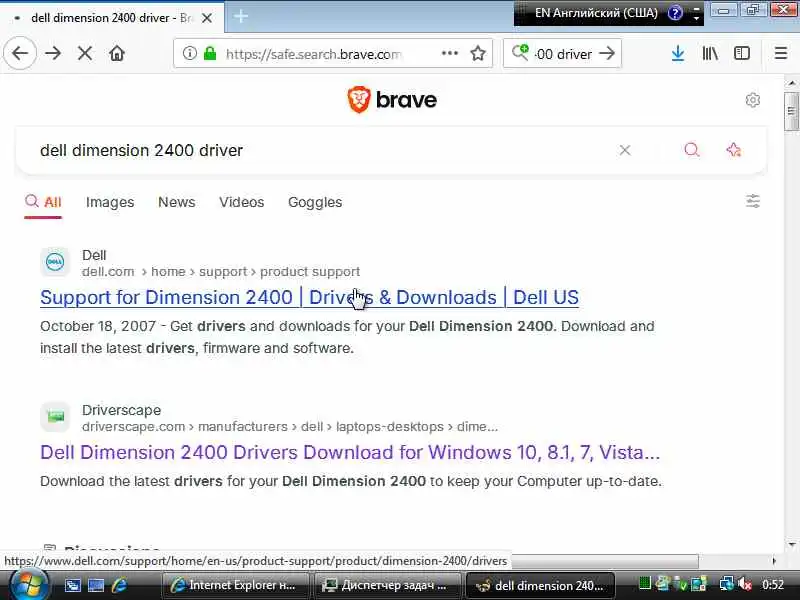The width and height of the screenshot is (800, 600).
Task: Open the Firefox hamburger menu
Action: coord(781,53)
